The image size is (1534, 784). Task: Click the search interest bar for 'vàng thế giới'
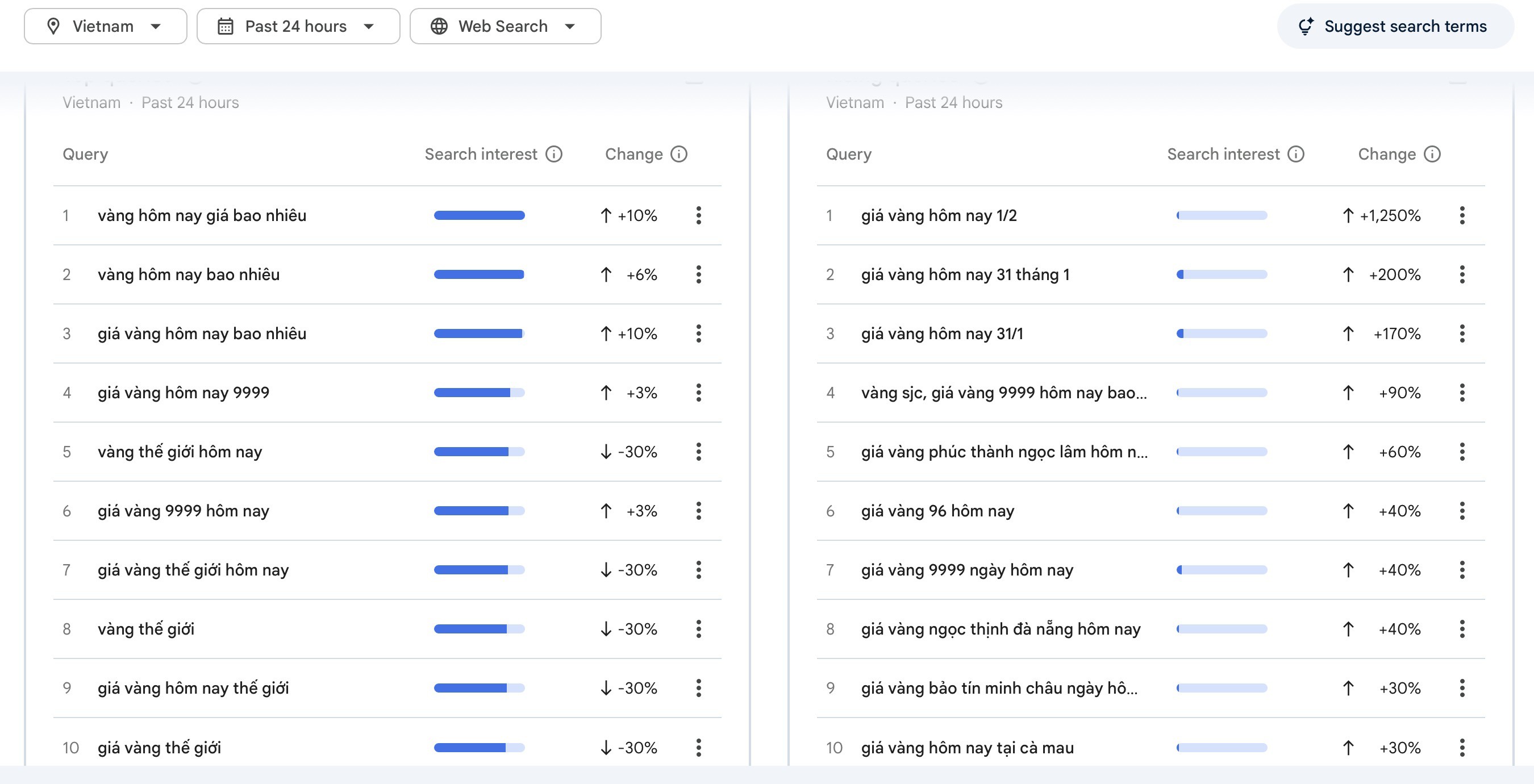[480, 629]
